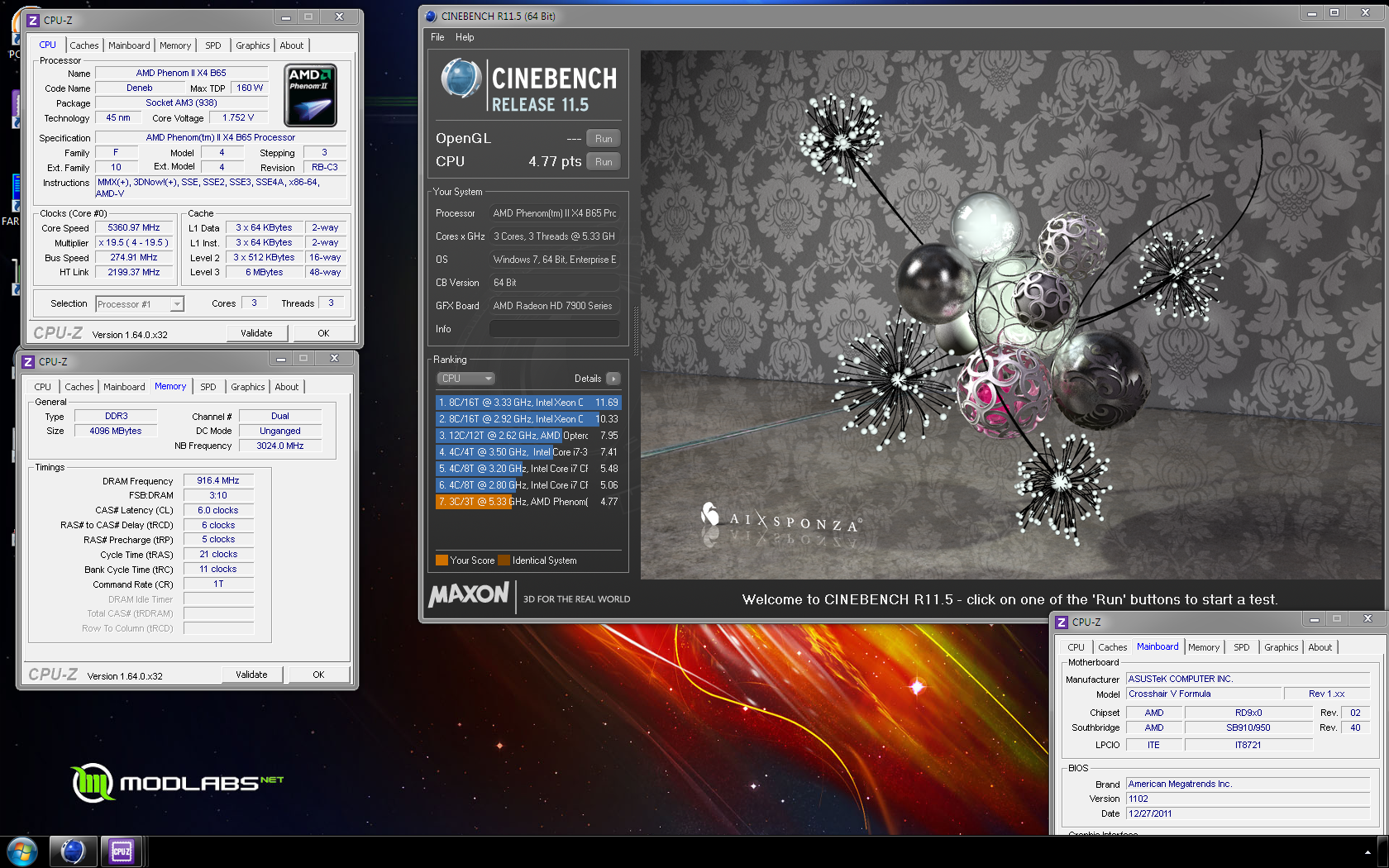The width and height of the screenshot is (1389, 868).
Task: Select CPU tab in Memory CPU-Z window
Action: [x=43, y=387]
